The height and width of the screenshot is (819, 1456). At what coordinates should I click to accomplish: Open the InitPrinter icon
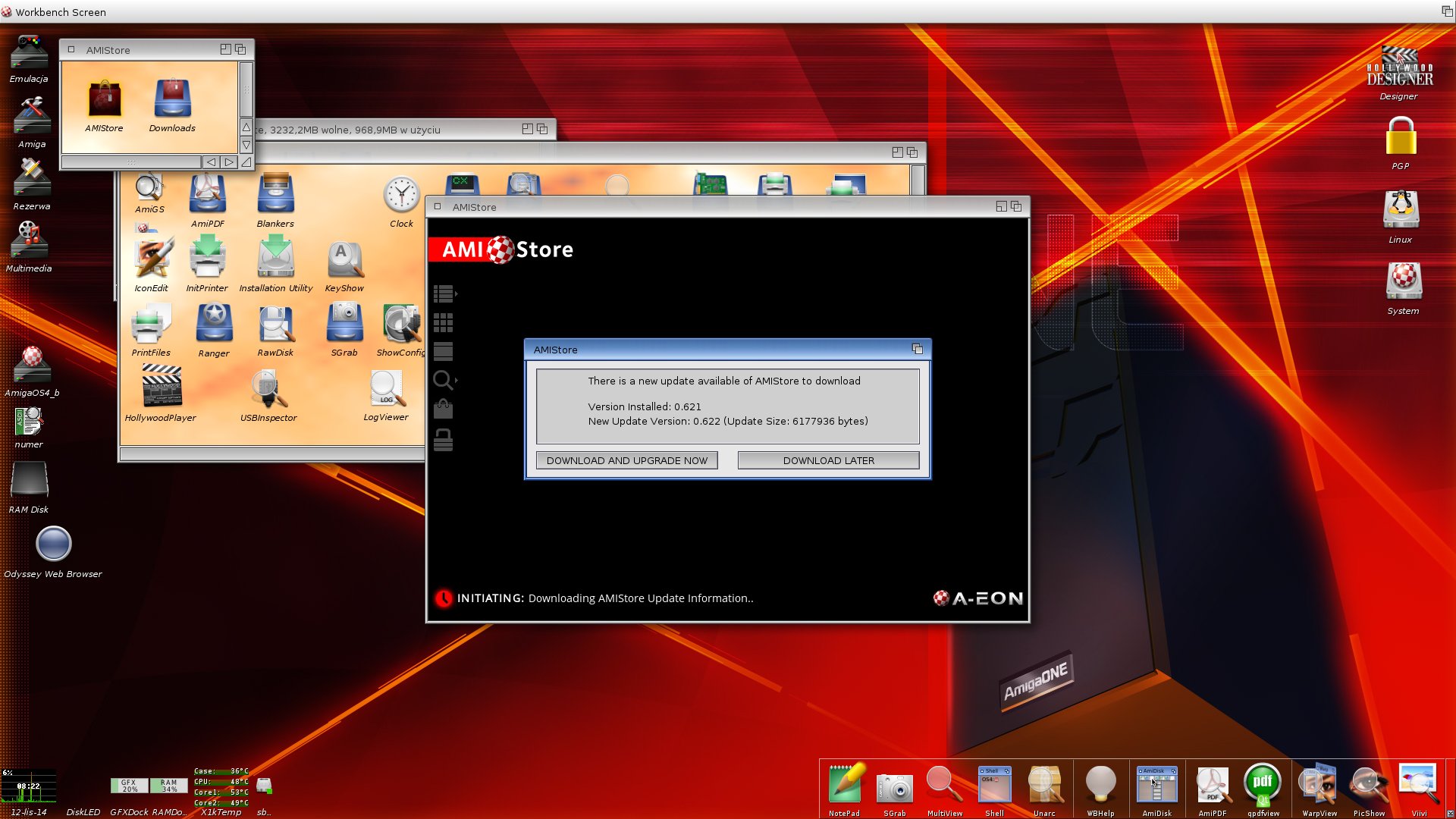(207, 265)
